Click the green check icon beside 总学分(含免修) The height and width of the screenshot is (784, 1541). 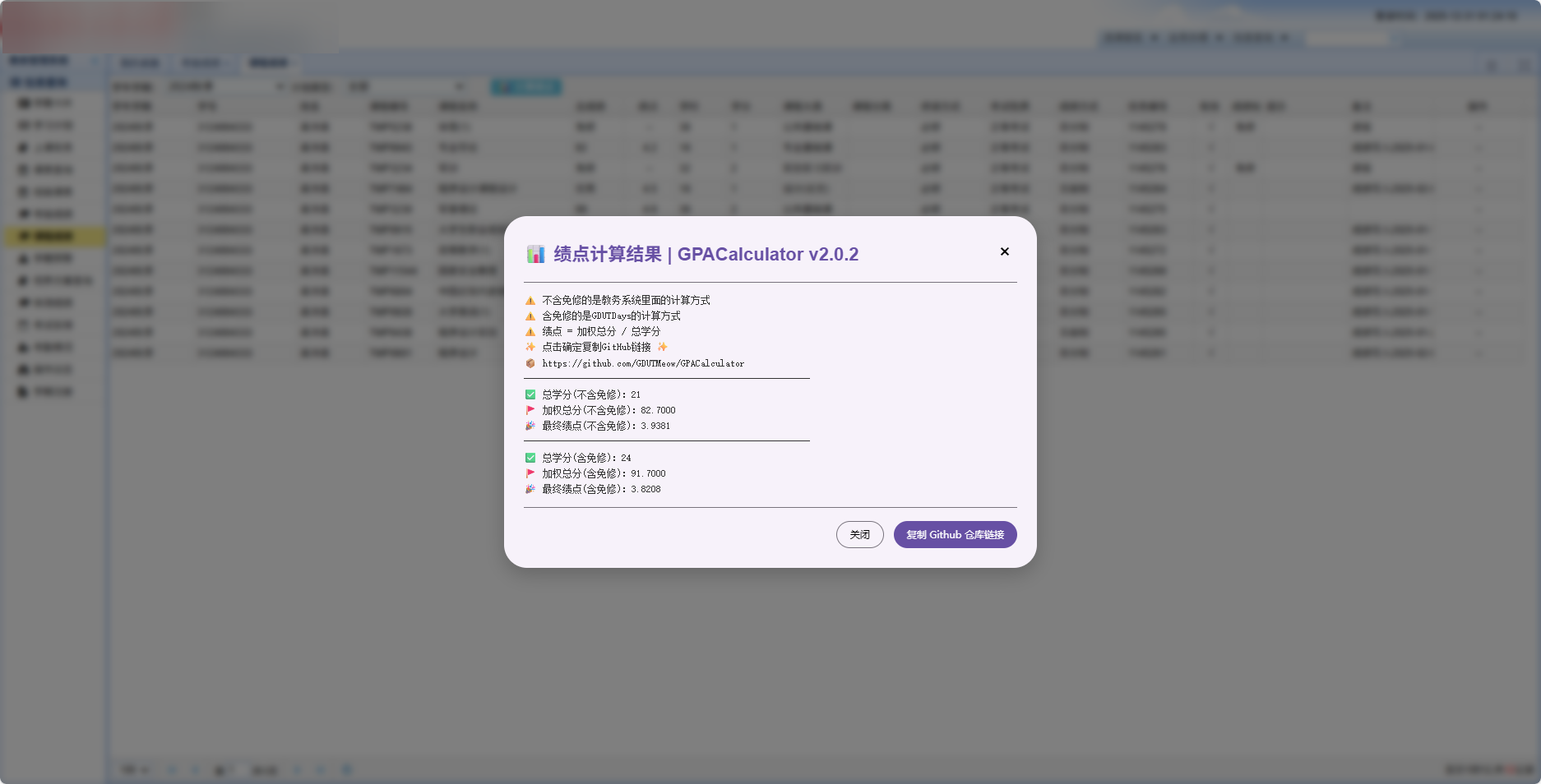tap(530, 458)
